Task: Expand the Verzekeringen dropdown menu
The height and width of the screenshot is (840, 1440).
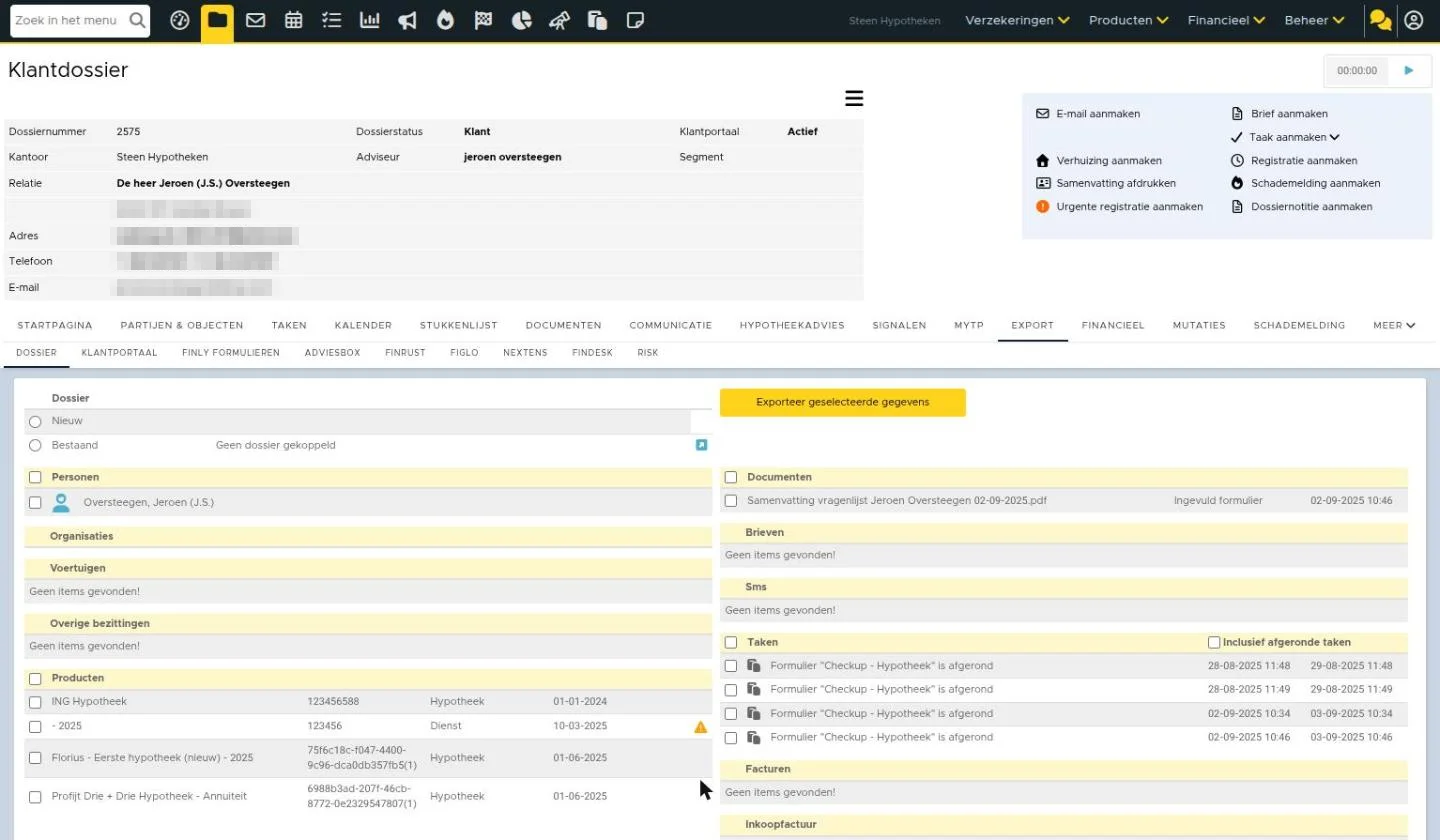Action: click(1017, 20)
